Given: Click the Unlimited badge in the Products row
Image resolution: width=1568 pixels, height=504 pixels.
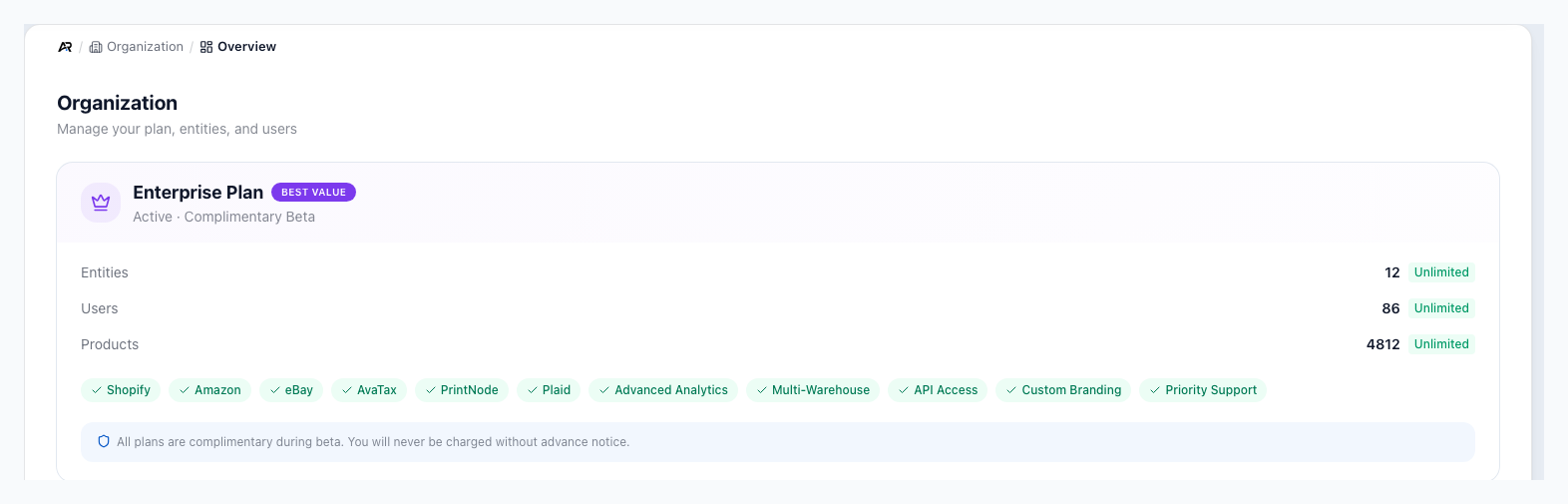Looking at the screenshot, I should click(1441, 344).
